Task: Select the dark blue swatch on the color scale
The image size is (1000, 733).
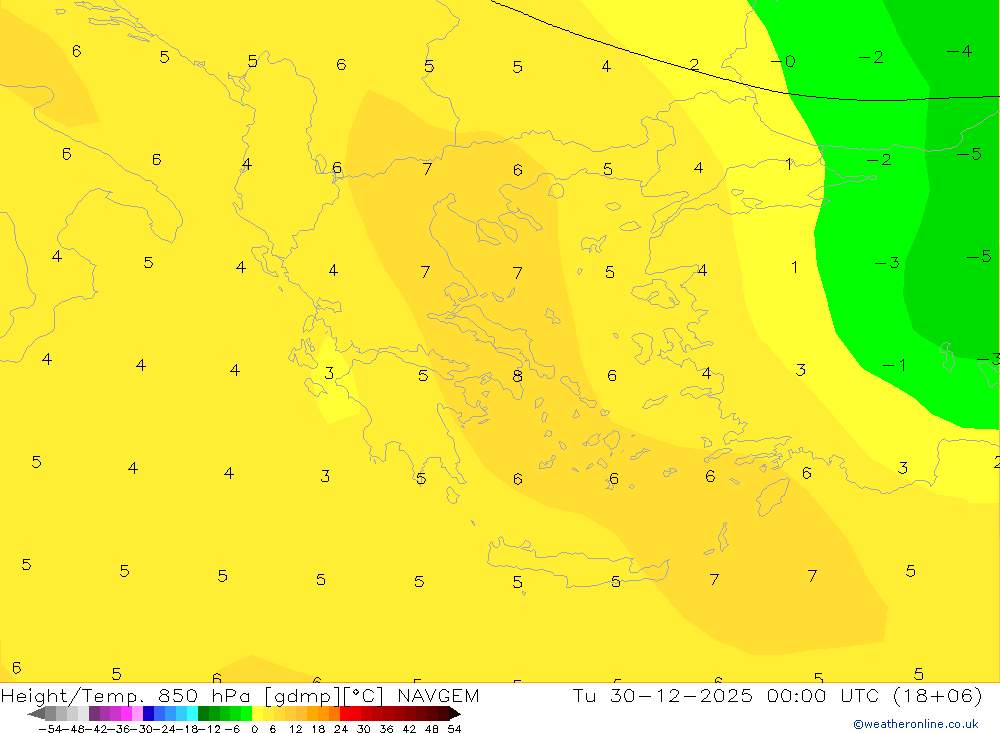Action: point(149,713)
